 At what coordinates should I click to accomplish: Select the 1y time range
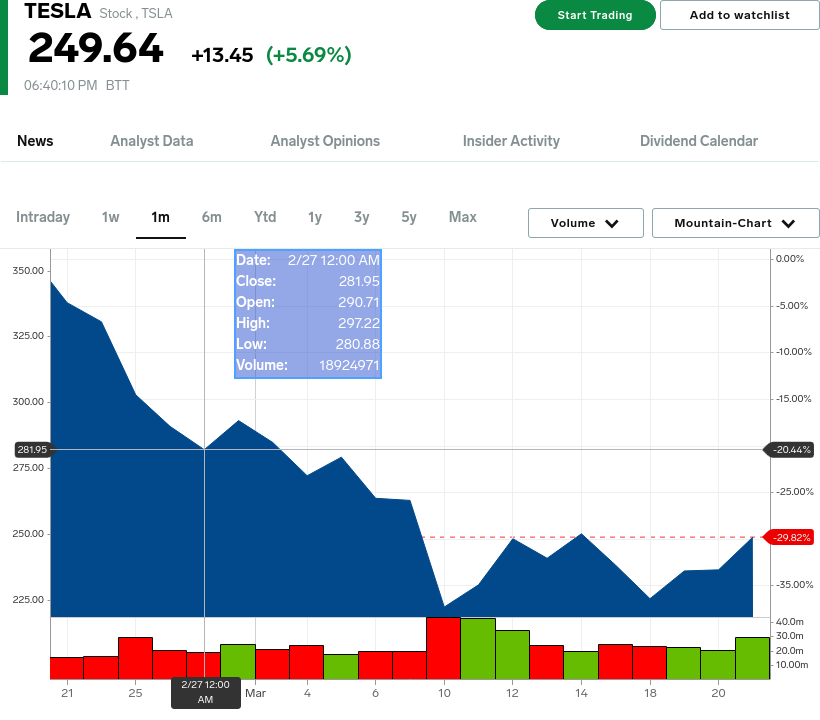coord(315,217)
